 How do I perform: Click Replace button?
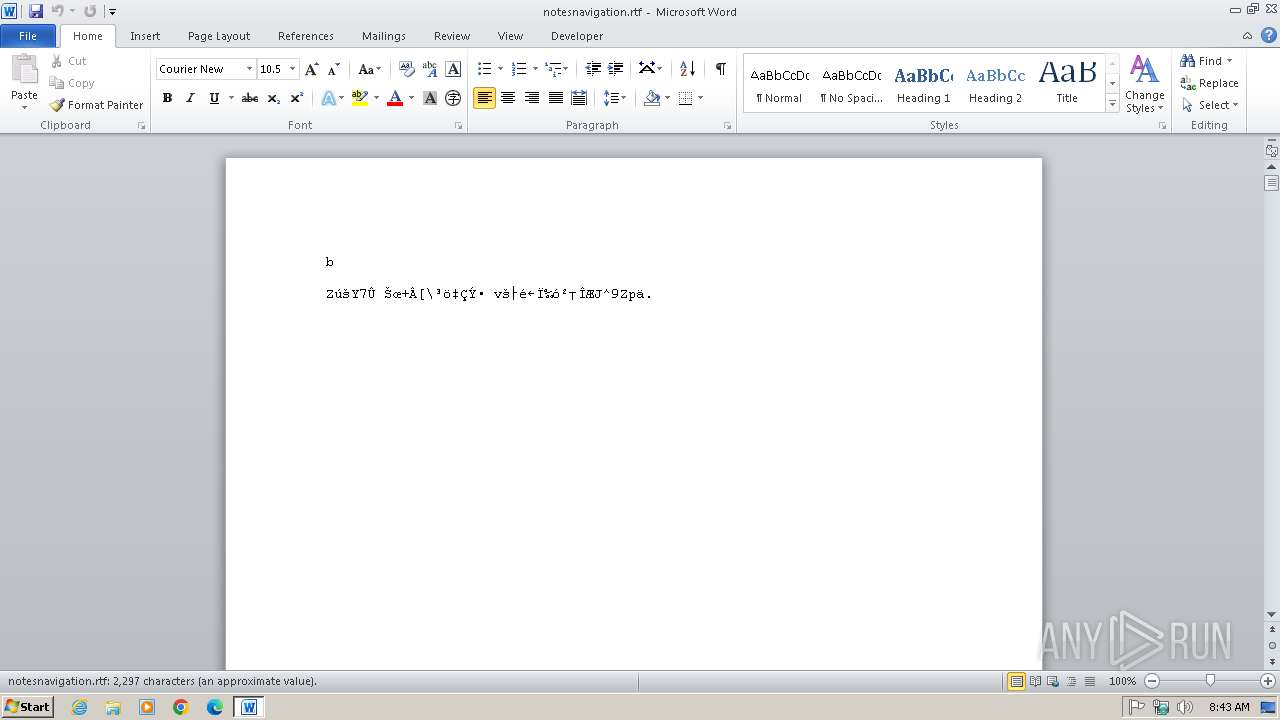1210,83
